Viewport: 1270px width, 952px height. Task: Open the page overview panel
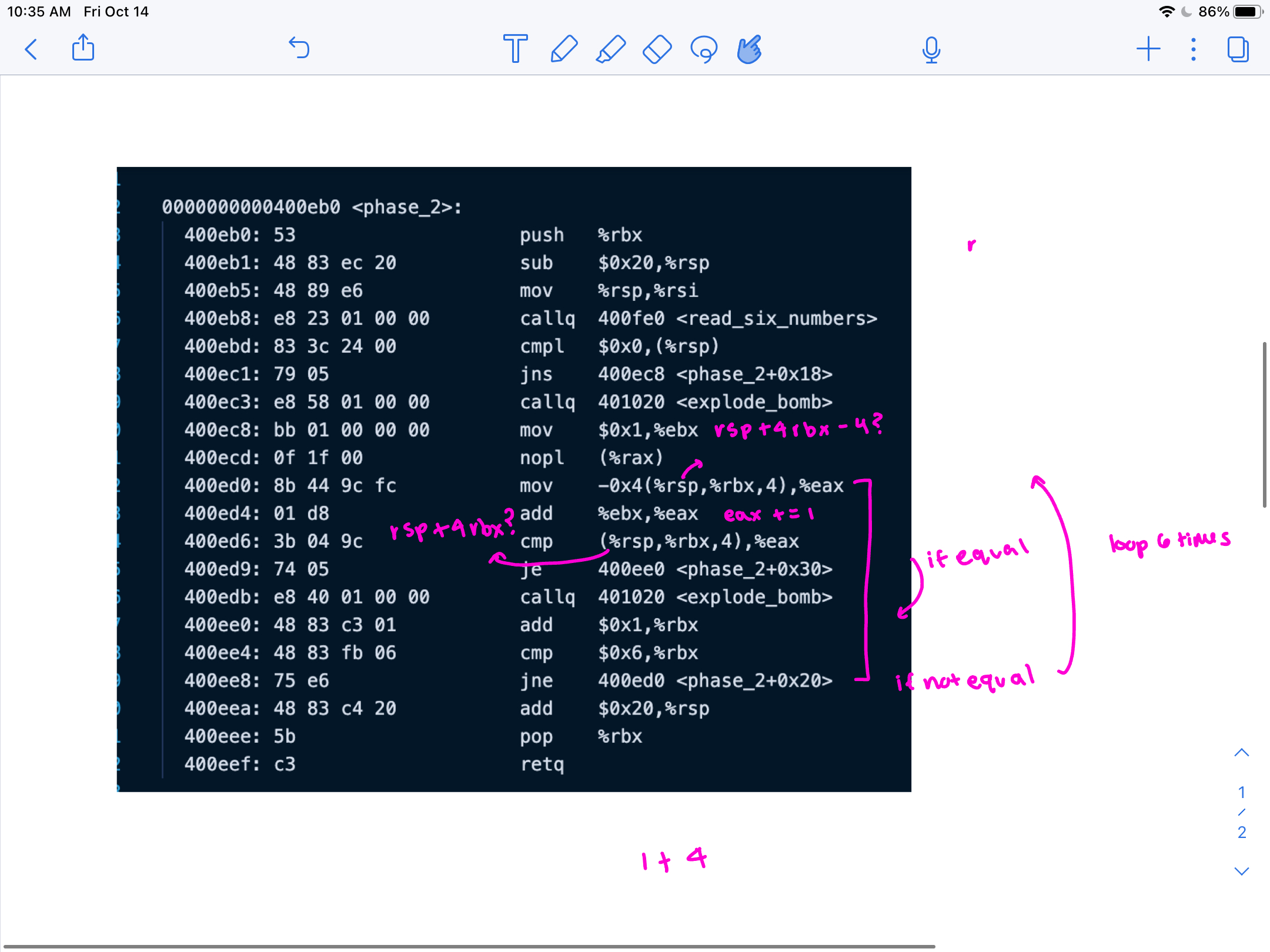(x=1238, y=49)
